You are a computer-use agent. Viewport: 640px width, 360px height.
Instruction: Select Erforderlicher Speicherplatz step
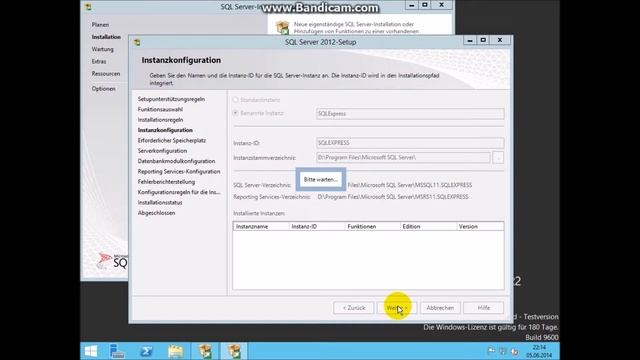pyautogui.click(x=172, y=140)
